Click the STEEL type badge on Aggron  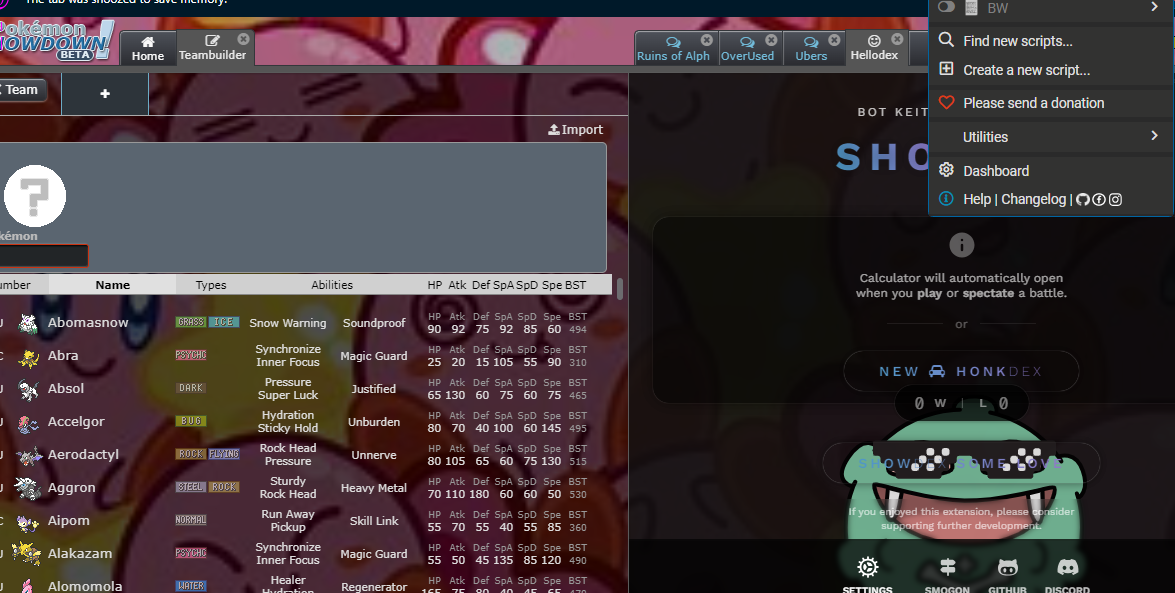(x=191, y=487)
